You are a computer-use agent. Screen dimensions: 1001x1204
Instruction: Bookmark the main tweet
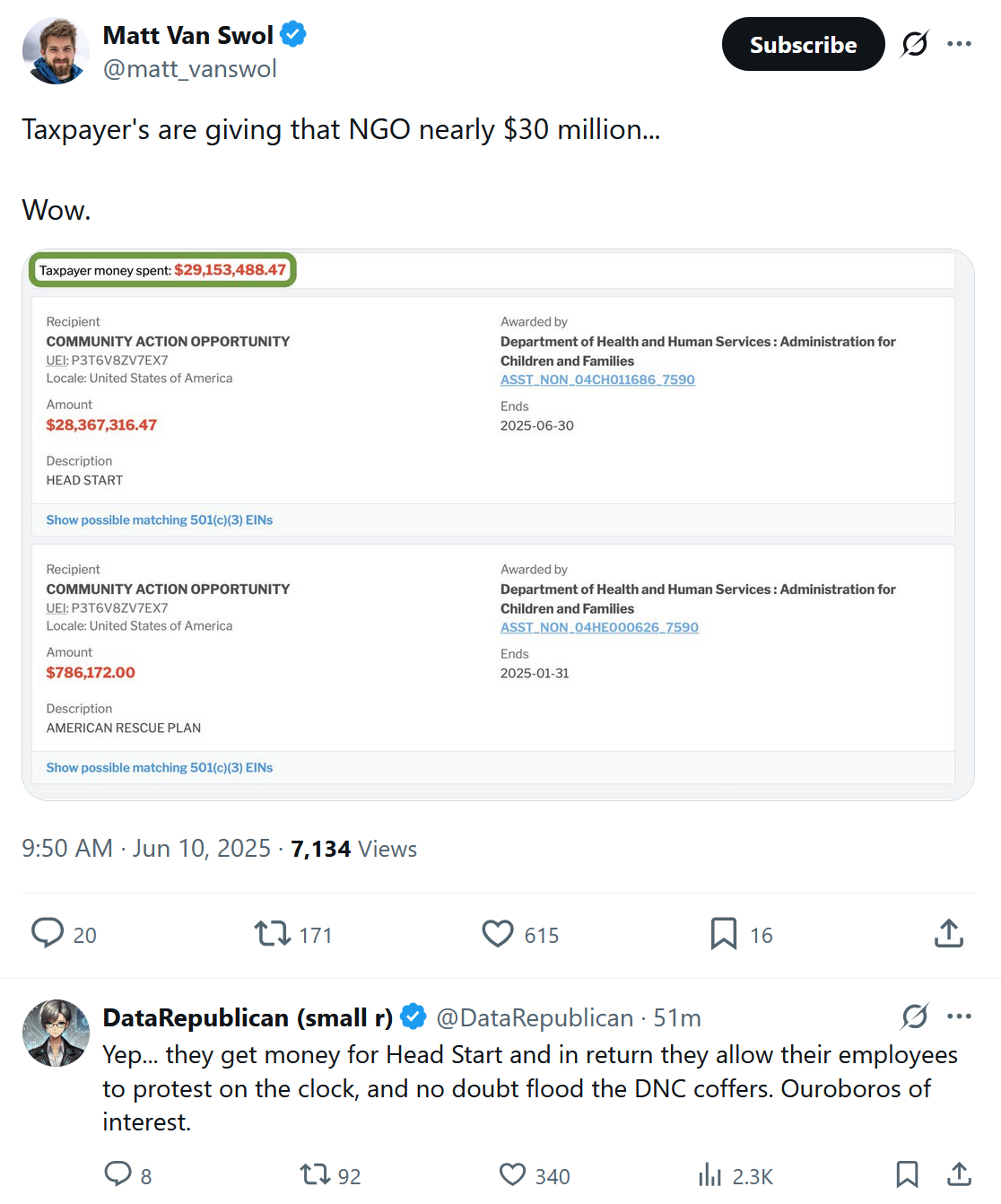point(723,934)
